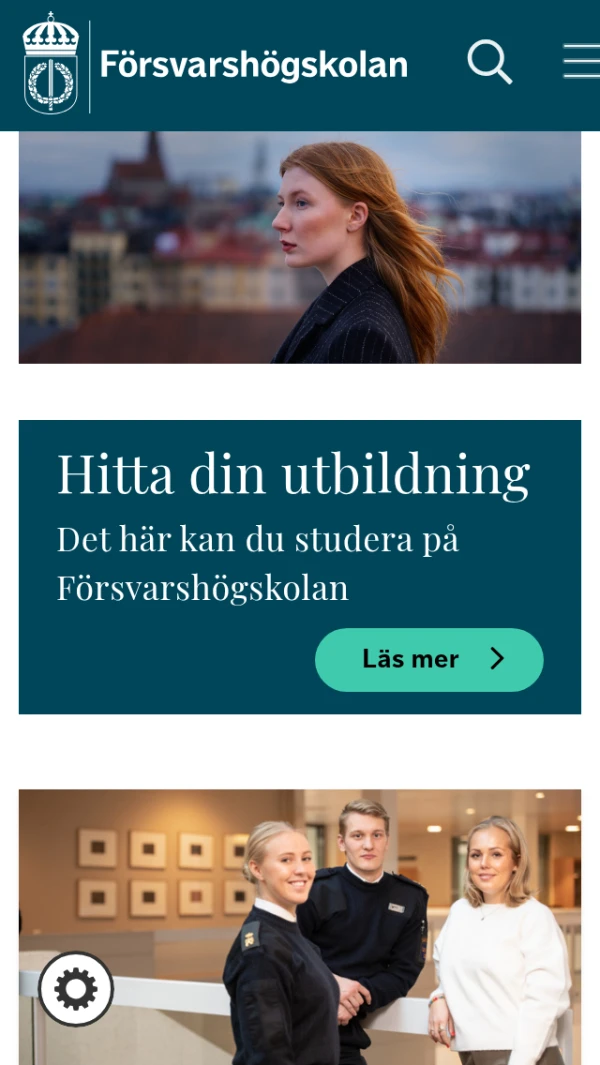This screenshot has width=600, height=1065.
Task: Open the hamburger menu icon
Action: (582, 62)
